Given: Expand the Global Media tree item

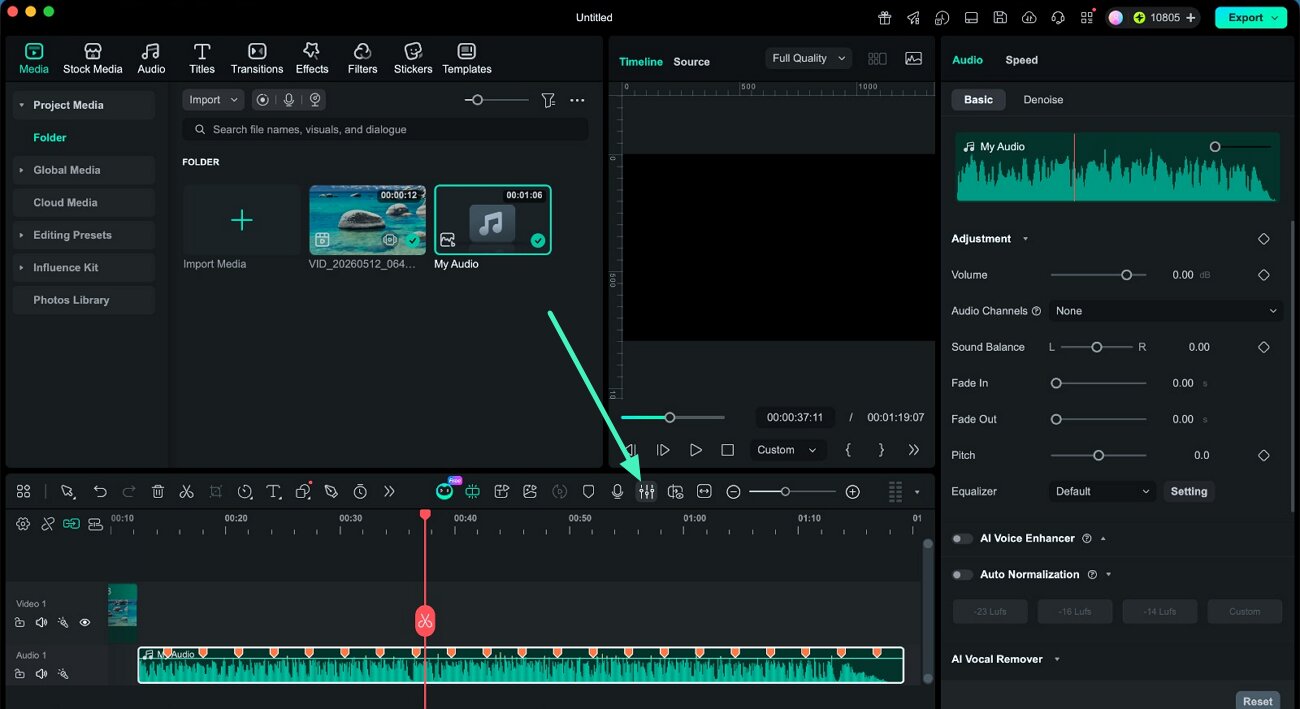Looking at the screenshot, I should (21, 170).
